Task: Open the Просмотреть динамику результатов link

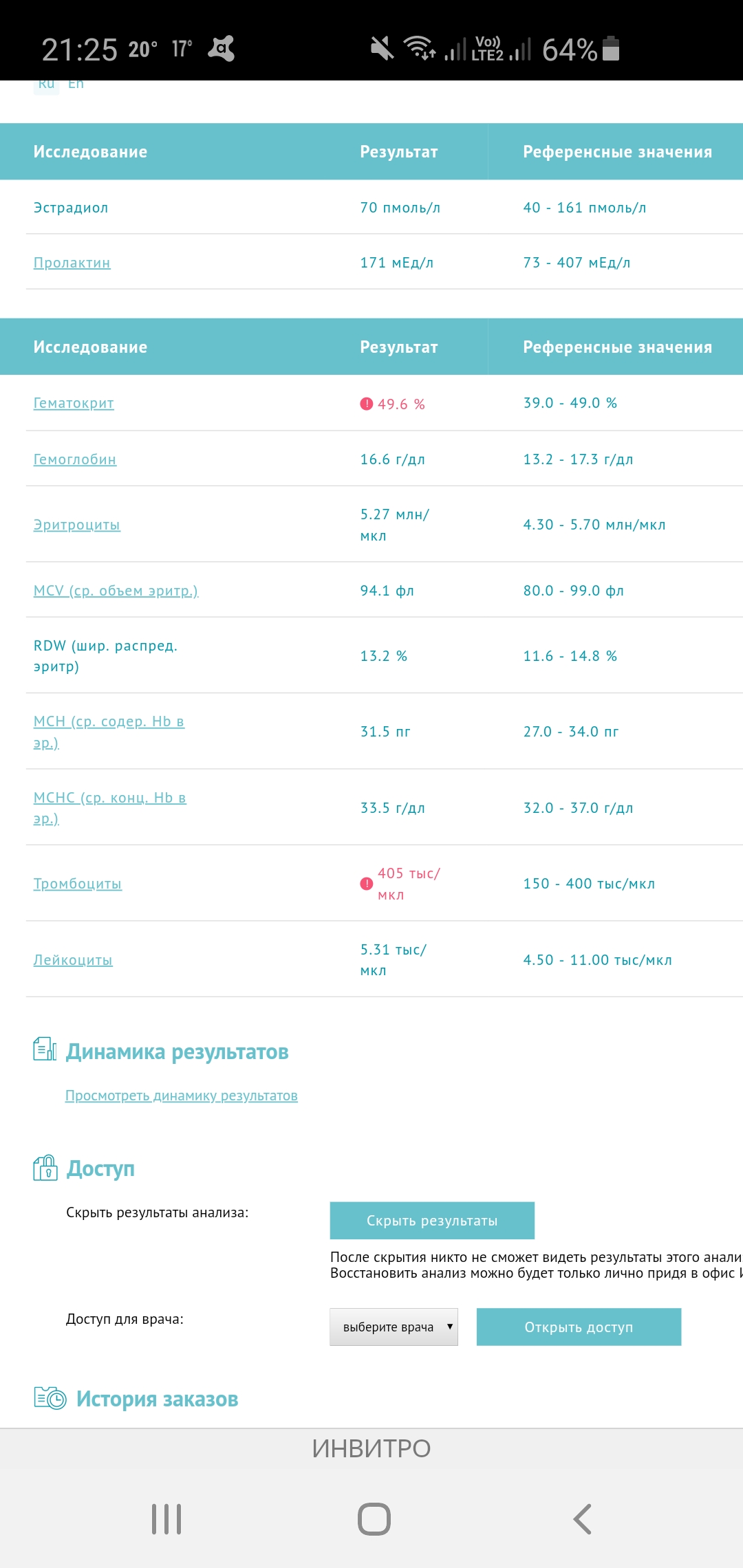Action: pyautogui.click(x=182, y=1096)
